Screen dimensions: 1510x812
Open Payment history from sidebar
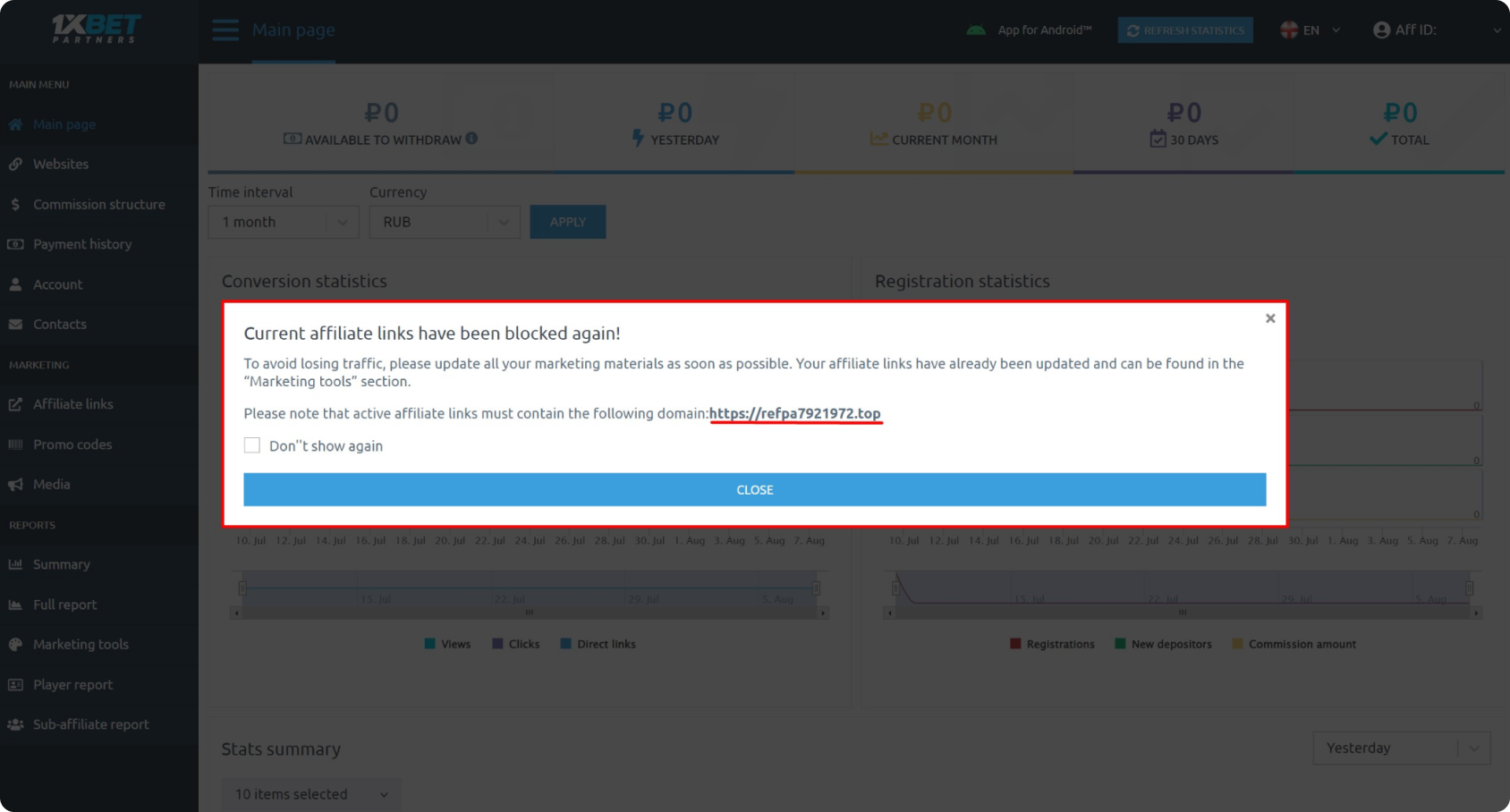point(82,244)
